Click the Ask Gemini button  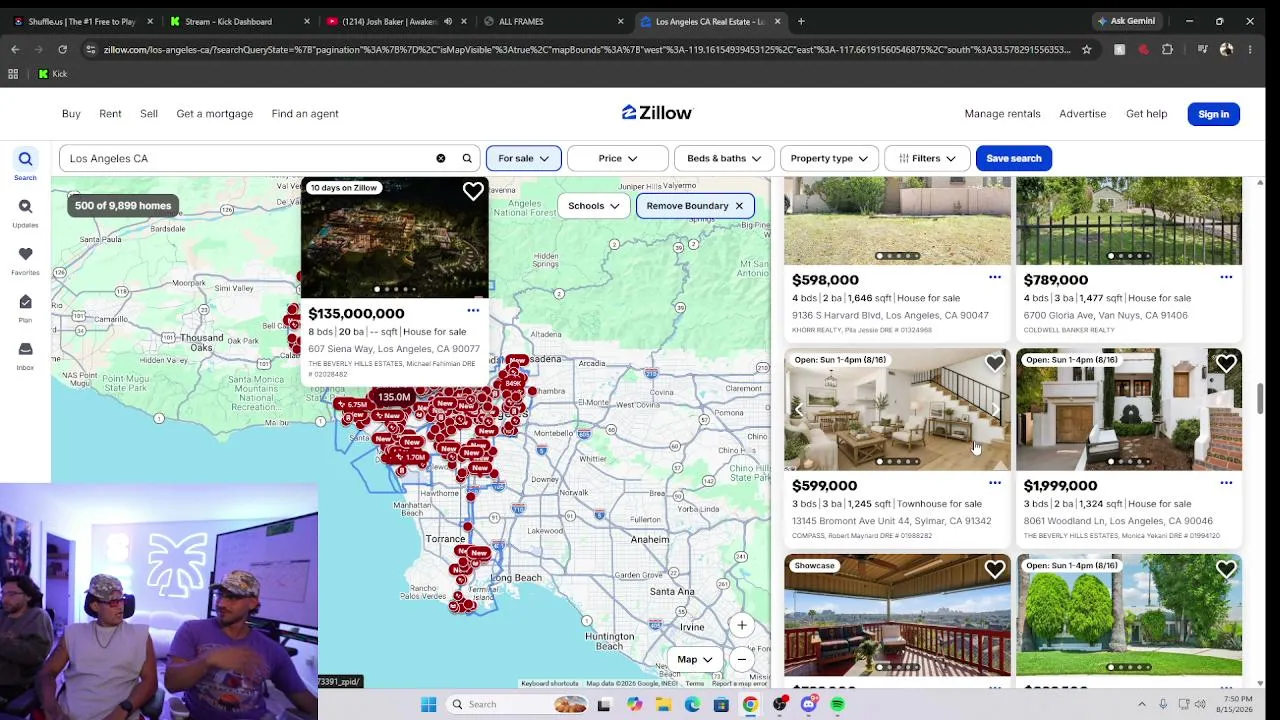1126,21
